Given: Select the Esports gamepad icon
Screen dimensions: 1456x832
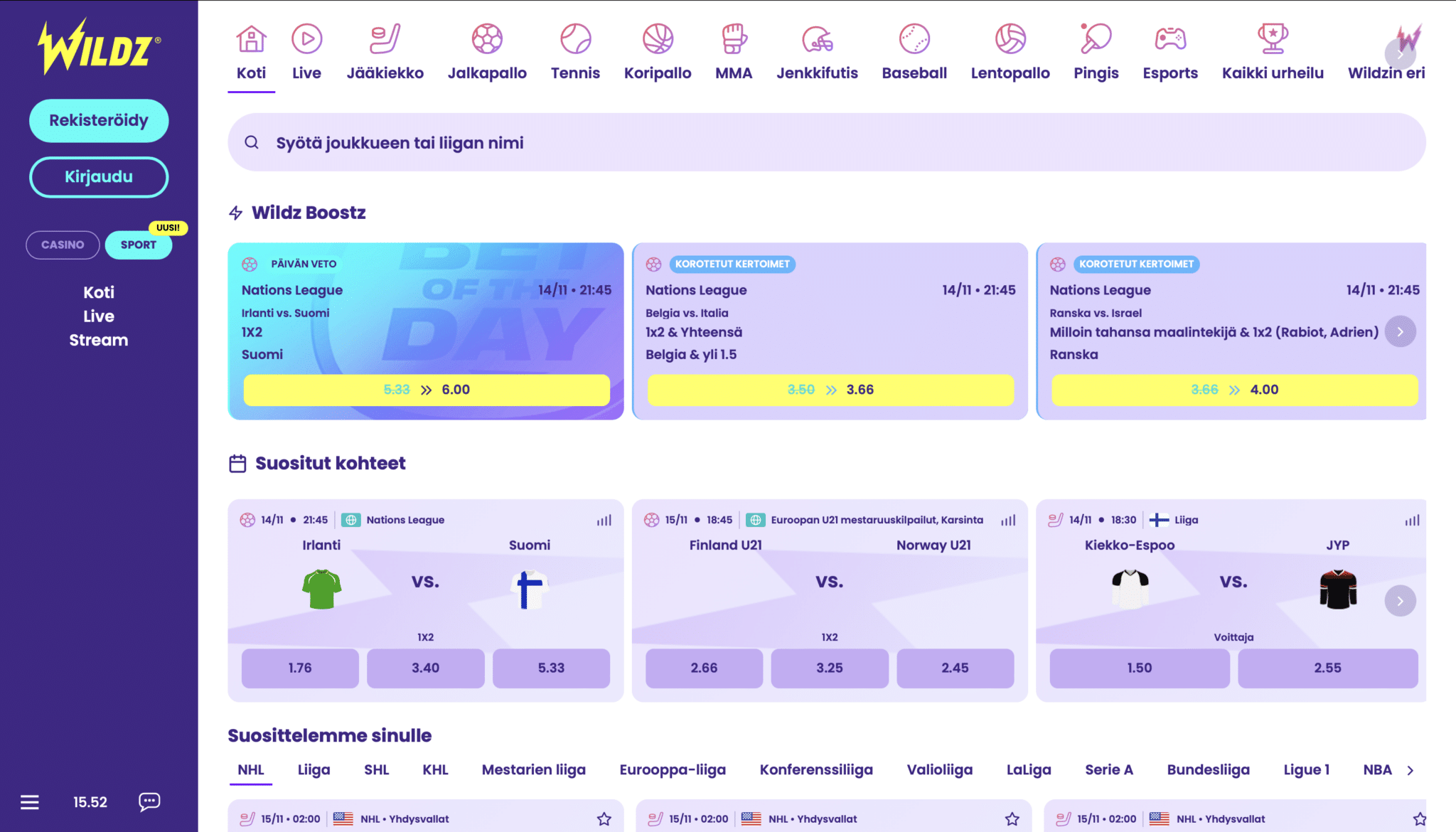Looking at the screenshot, I should point(1170,39).
